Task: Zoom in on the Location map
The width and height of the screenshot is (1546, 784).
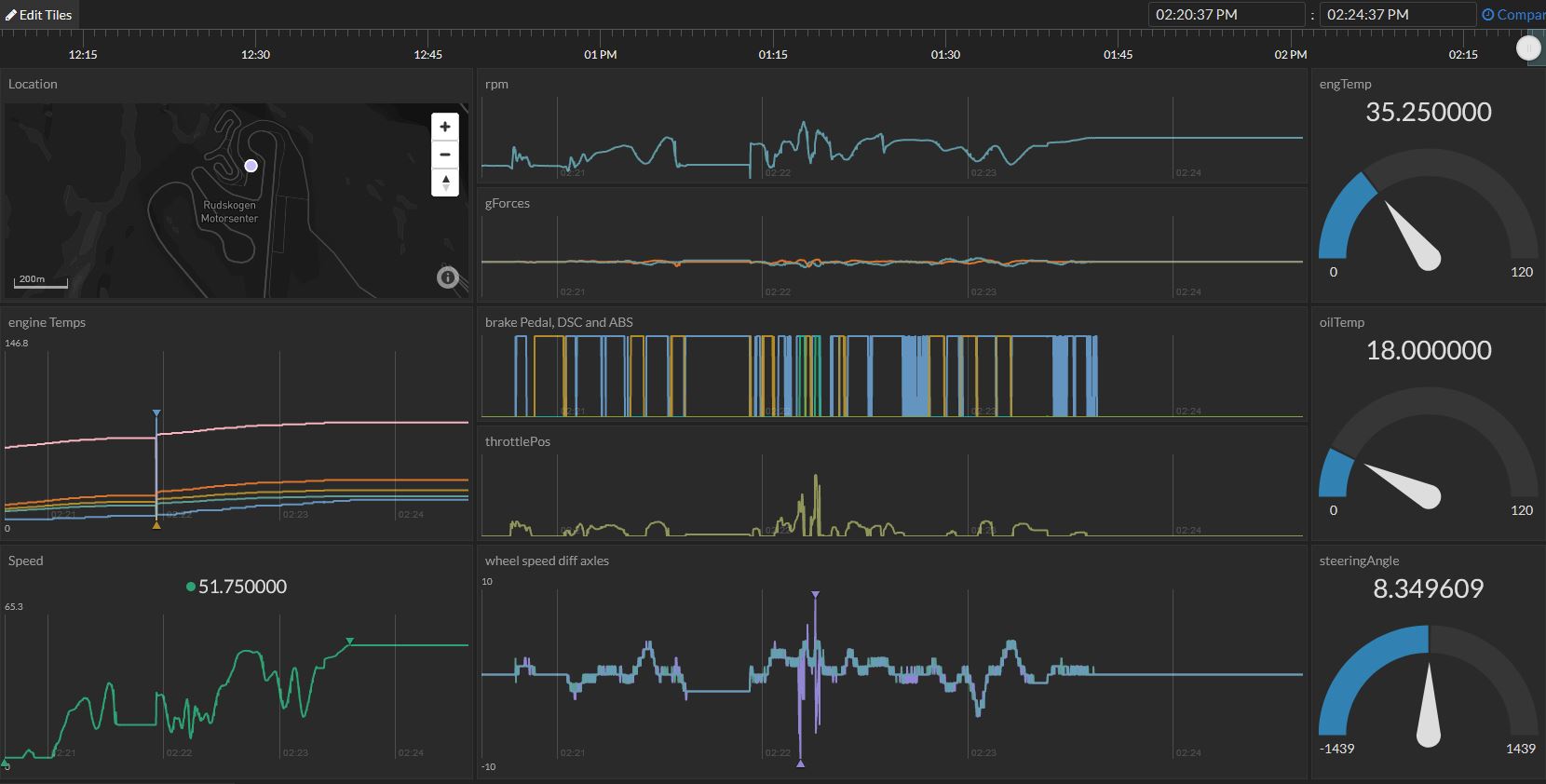Action: (445, 127)
